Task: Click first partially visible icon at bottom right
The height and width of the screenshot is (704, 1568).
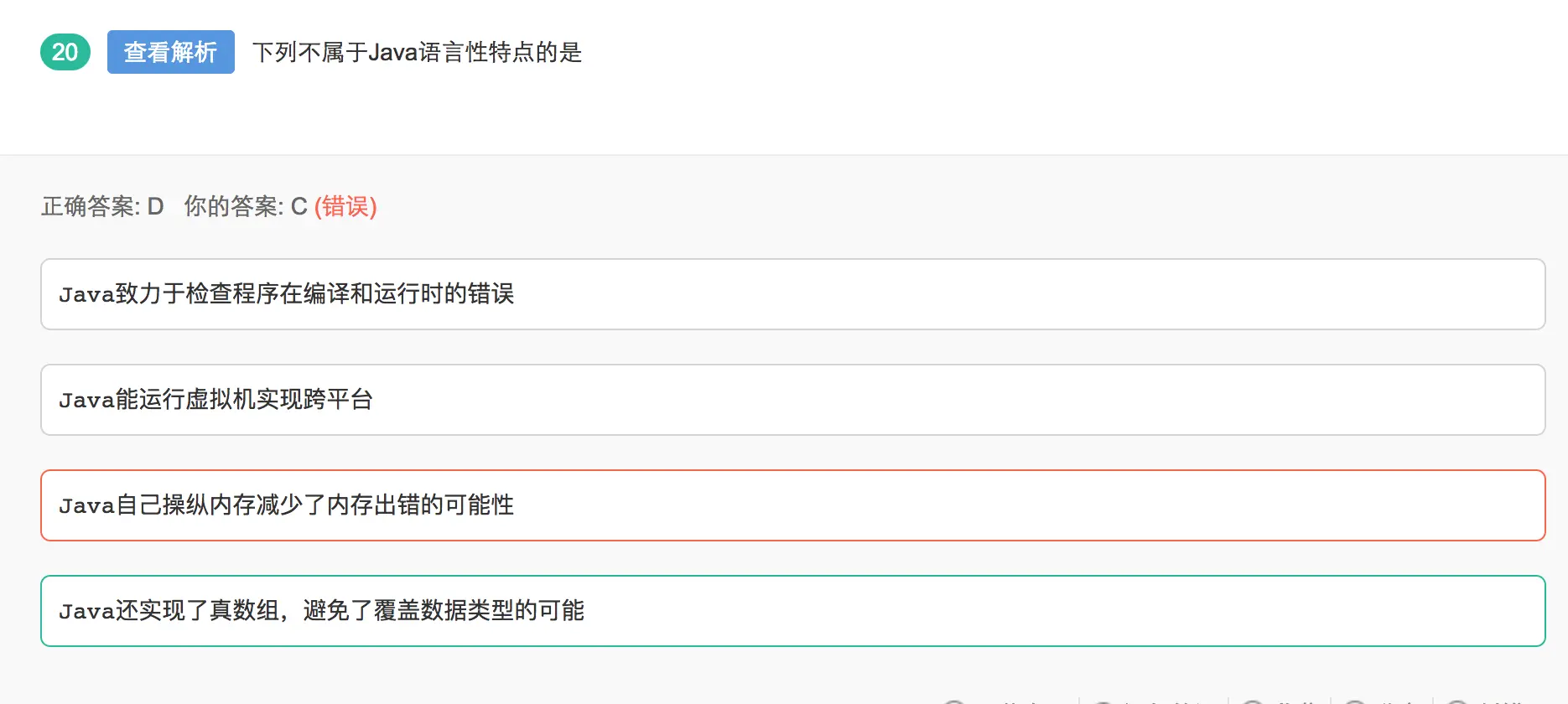Action: (953, 701)
